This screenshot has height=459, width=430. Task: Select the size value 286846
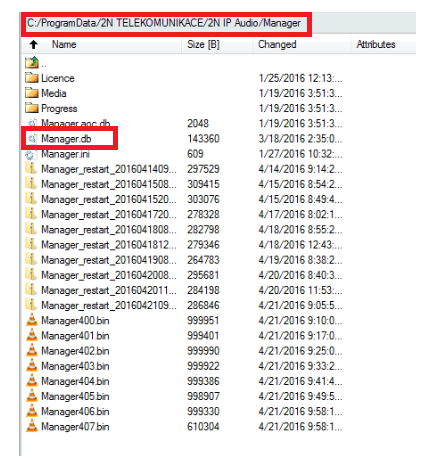point(203,305)
